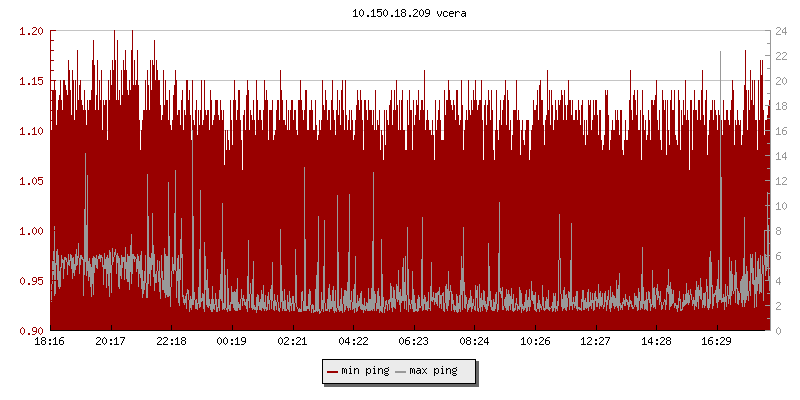Screen dimensions: 800x400
Task: Click the 20:17 time axis label
Action: 111,341
